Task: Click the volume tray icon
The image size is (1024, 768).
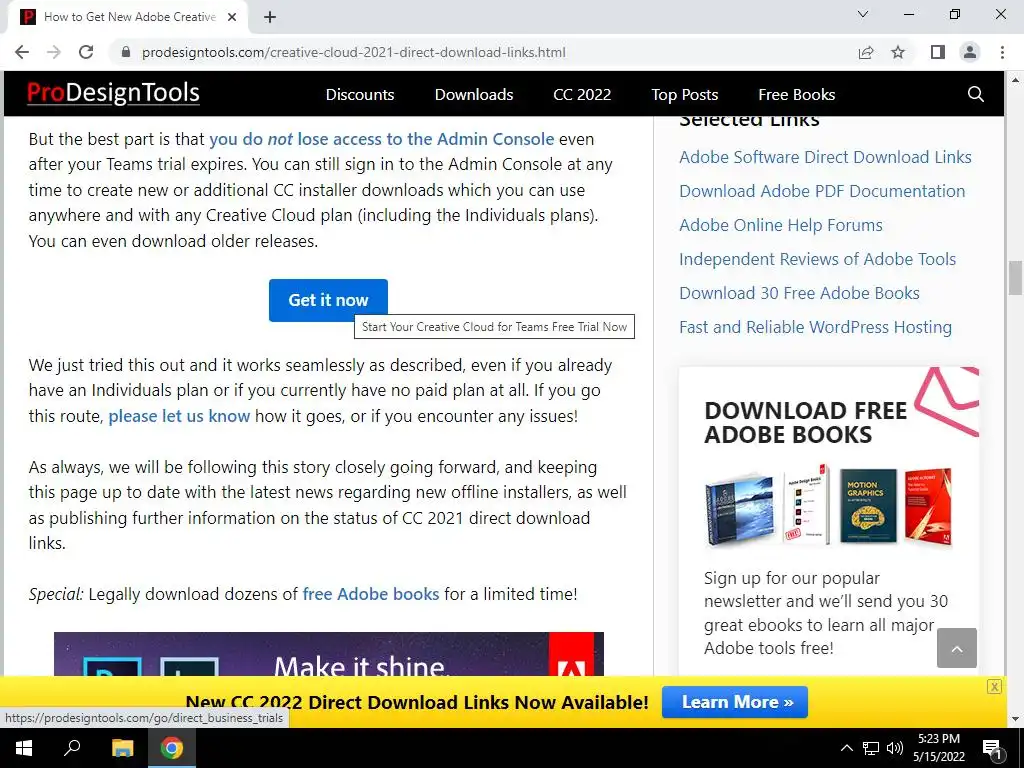Action: 895,748
